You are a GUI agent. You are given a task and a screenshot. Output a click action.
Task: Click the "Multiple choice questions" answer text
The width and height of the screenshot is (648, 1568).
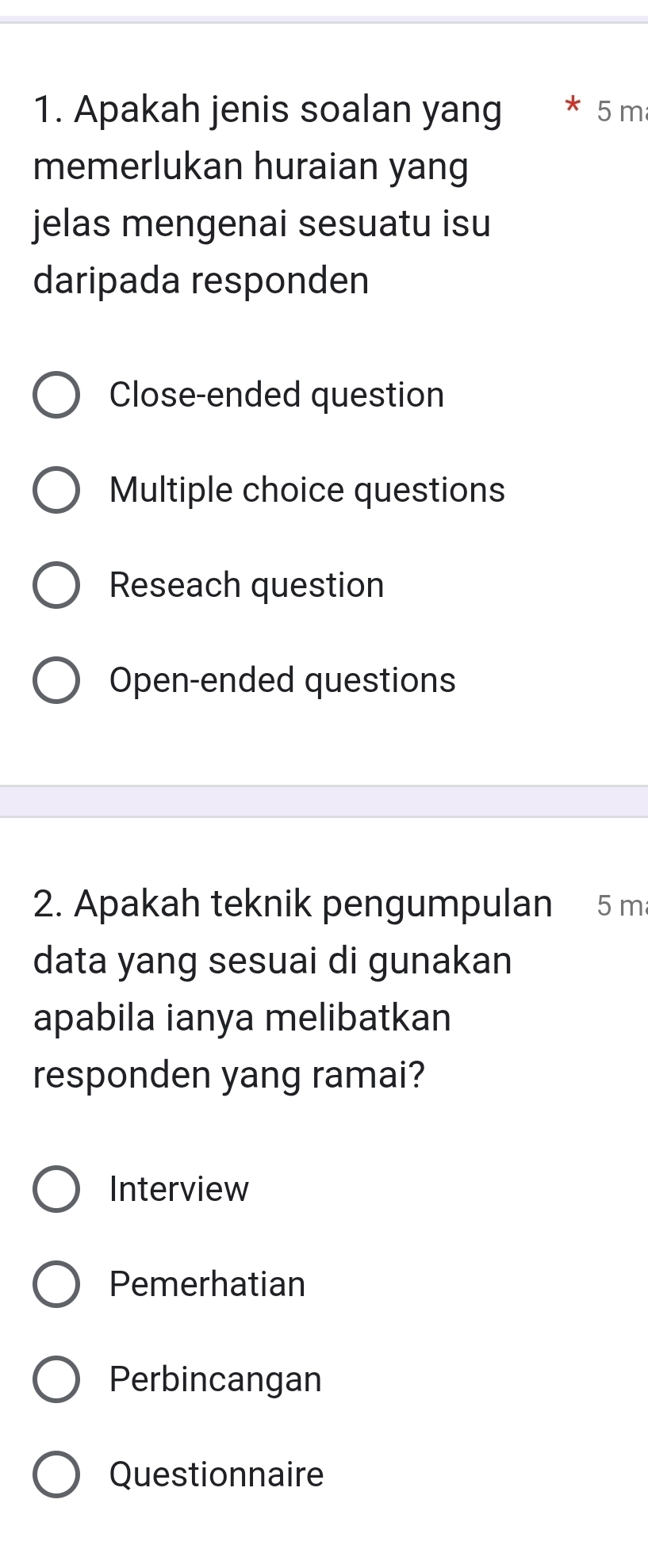point(307,490)
